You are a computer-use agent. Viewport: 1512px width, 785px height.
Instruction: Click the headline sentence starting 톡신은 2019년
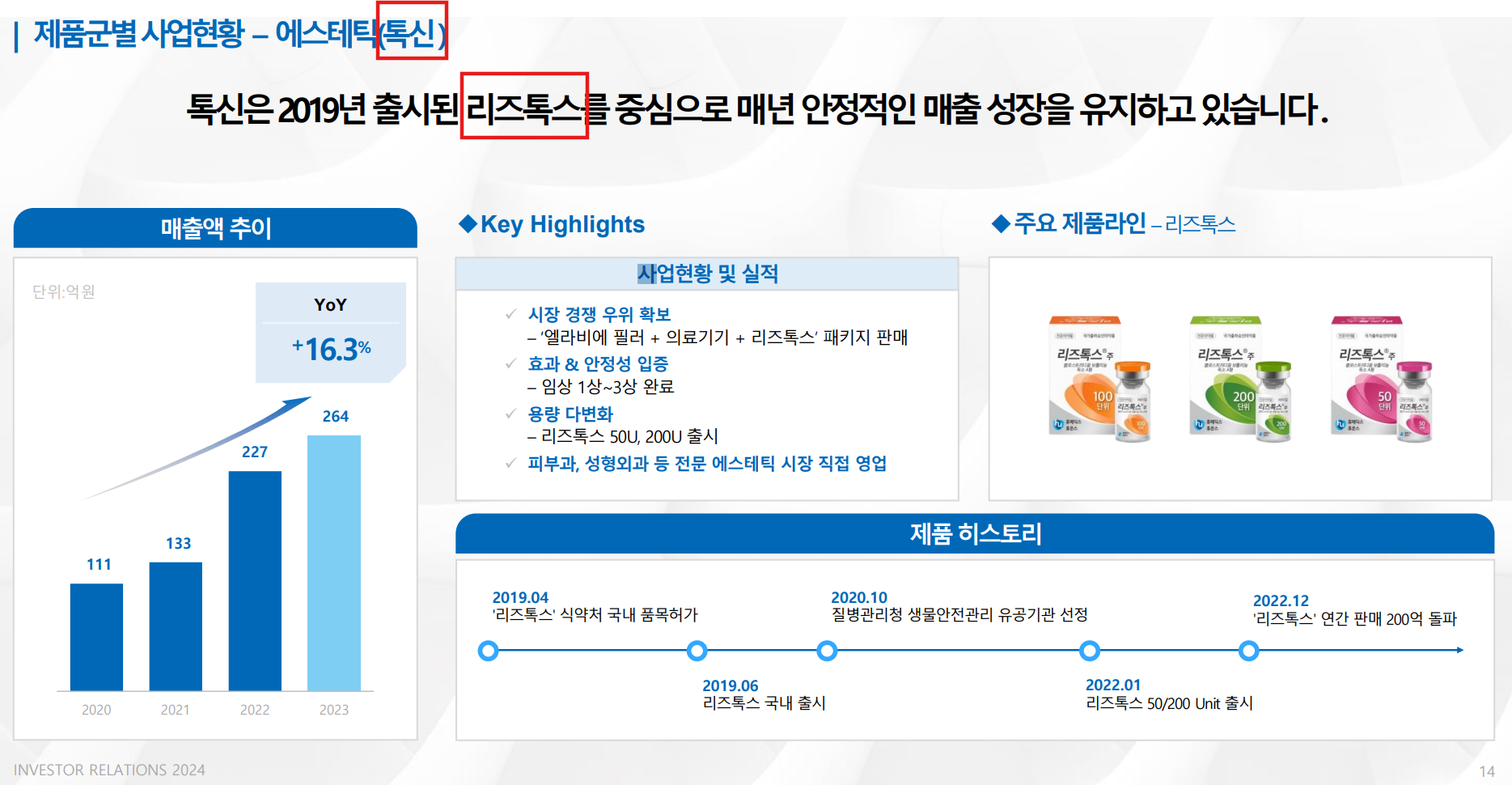[757, 108]
